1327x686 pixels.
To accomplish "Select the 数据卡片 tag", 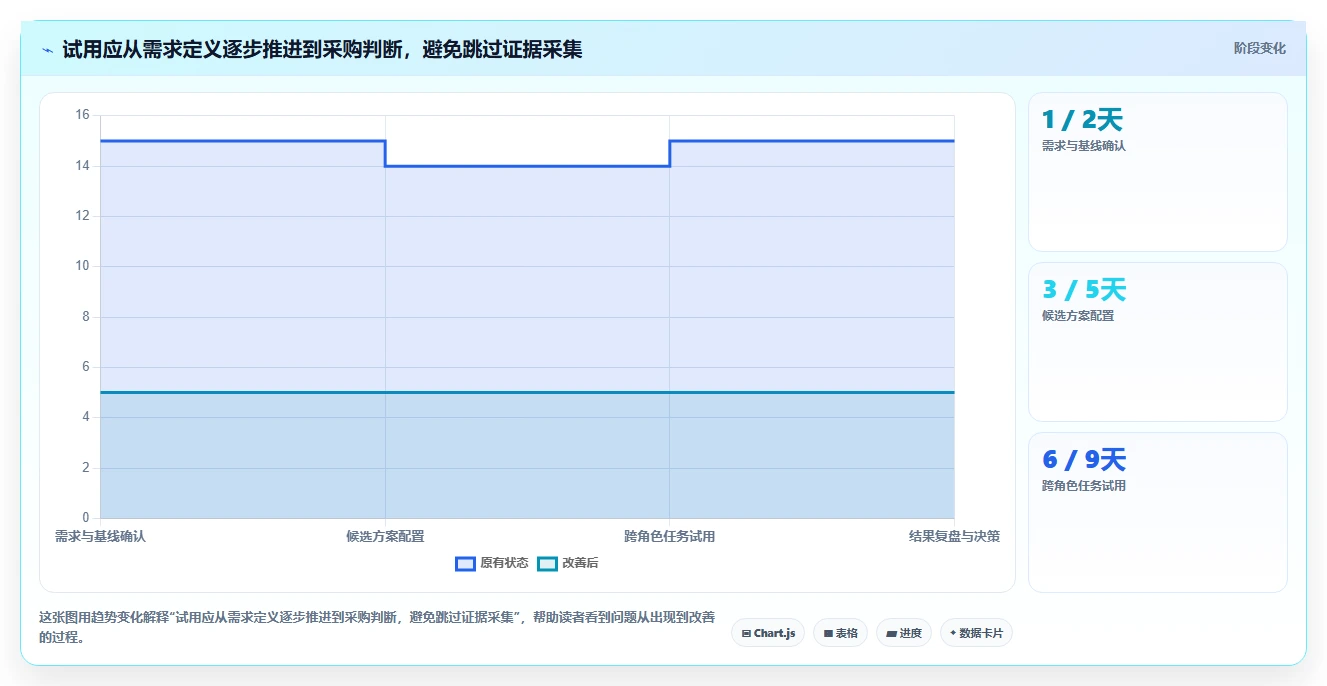I will coord(976,633).
